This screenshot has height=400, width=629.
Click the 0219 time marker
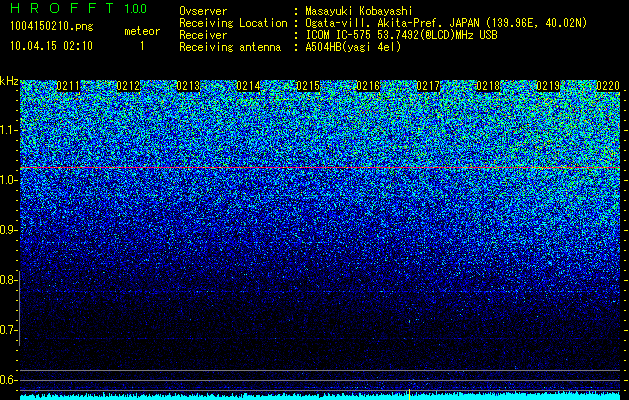click(548, 86)
